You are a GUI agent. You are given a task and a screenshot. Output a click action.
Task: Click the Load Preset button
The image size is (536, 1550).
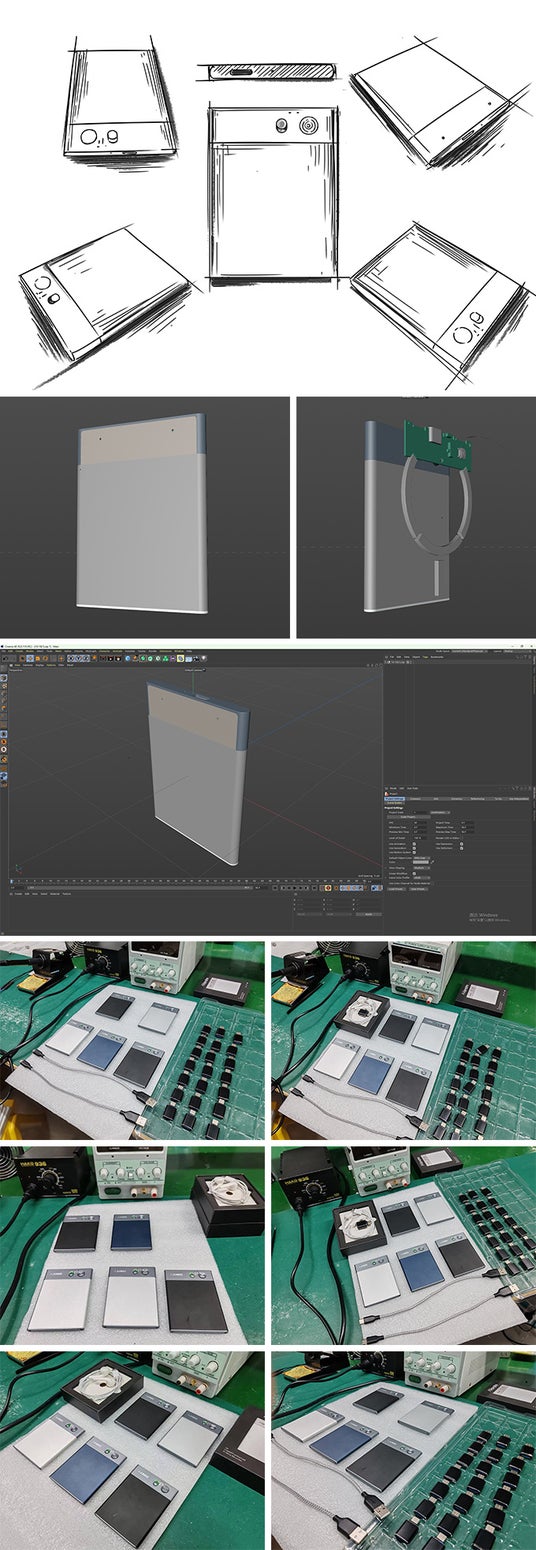pyautogui.click(x=395, y=889)
